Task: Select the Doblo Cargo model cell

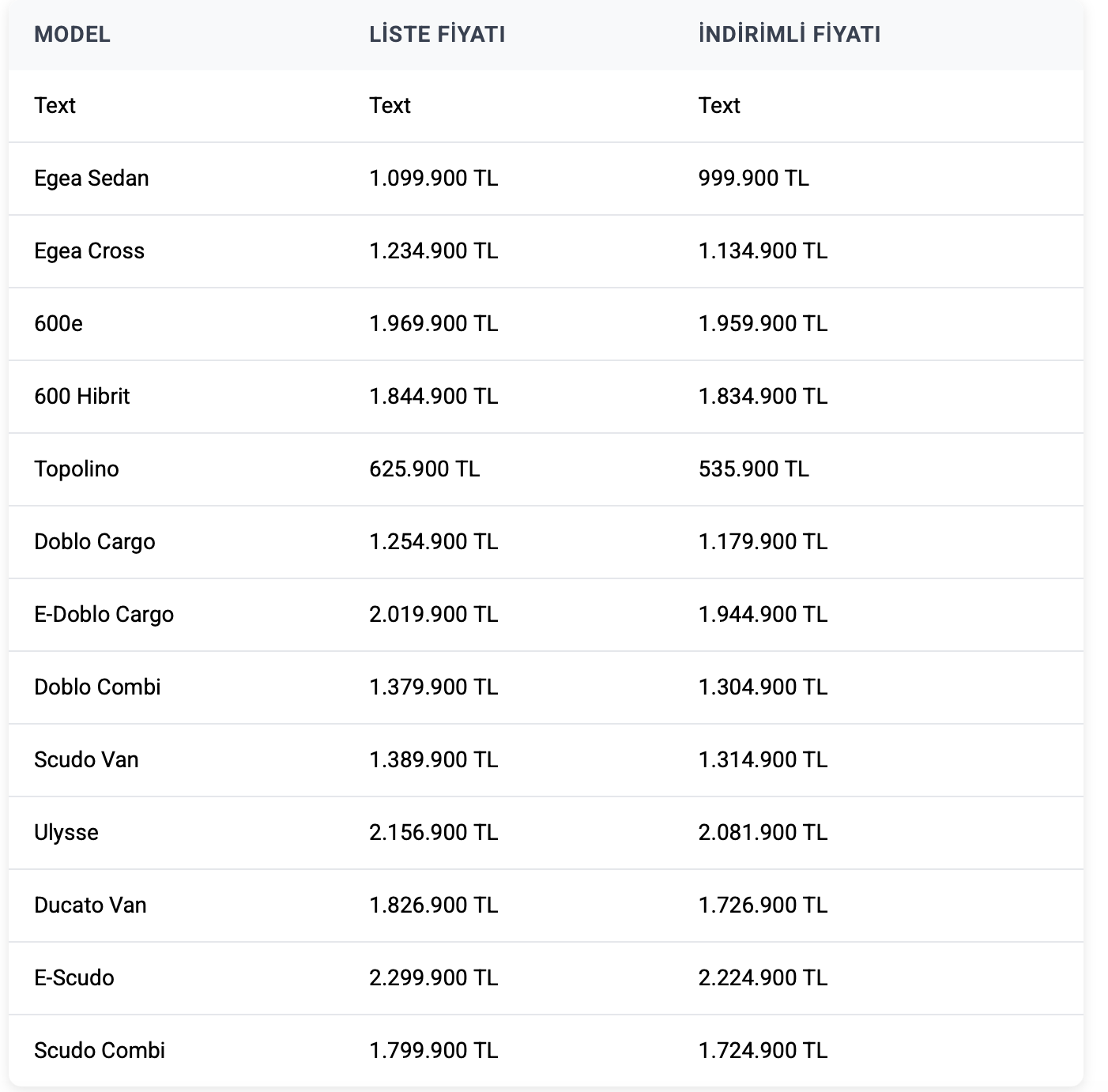Action: click(x=95, y=542)
